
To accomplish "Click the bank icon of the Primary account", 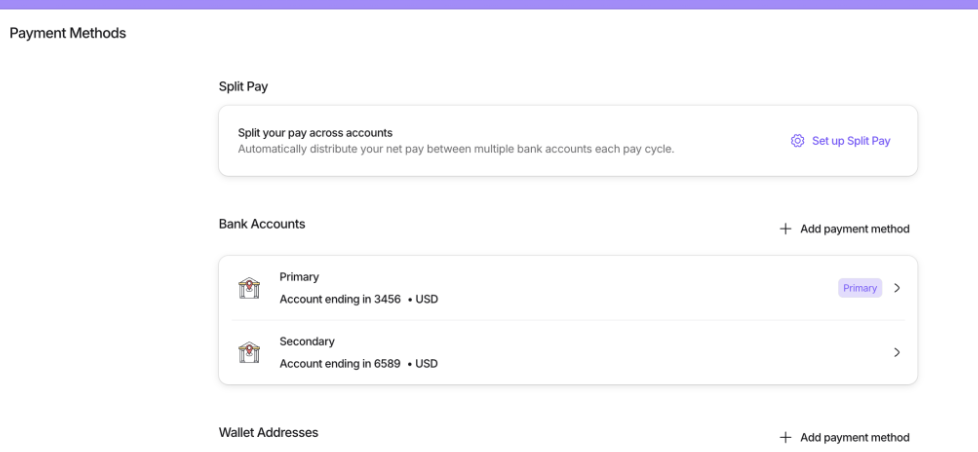I will (249, 288).
